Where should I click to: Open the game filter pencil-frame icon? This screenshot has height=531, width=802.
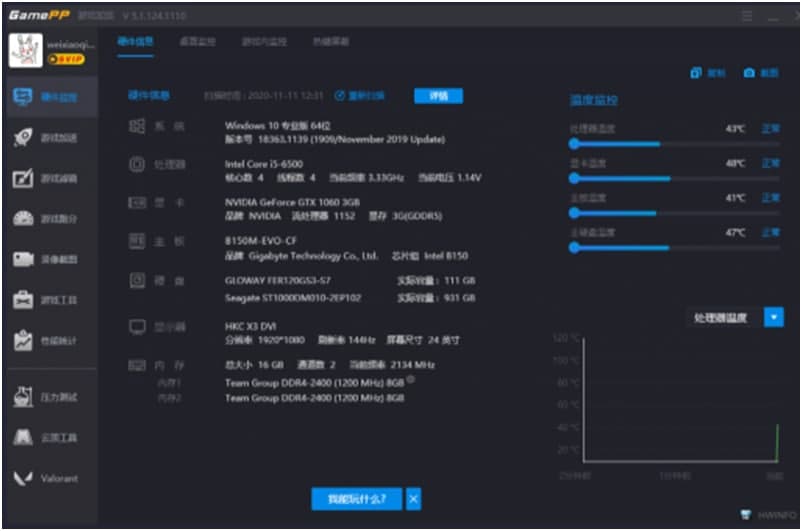pyautogui.click(x=23, y=178)
